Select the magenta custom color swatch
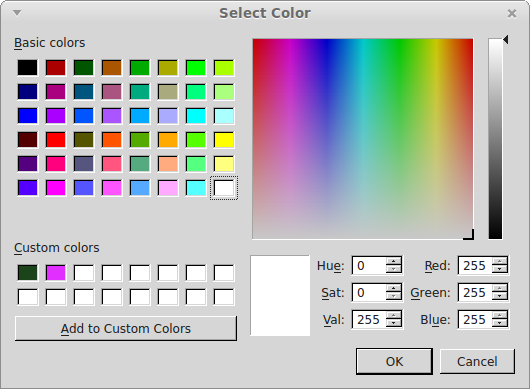 point(56,273)
